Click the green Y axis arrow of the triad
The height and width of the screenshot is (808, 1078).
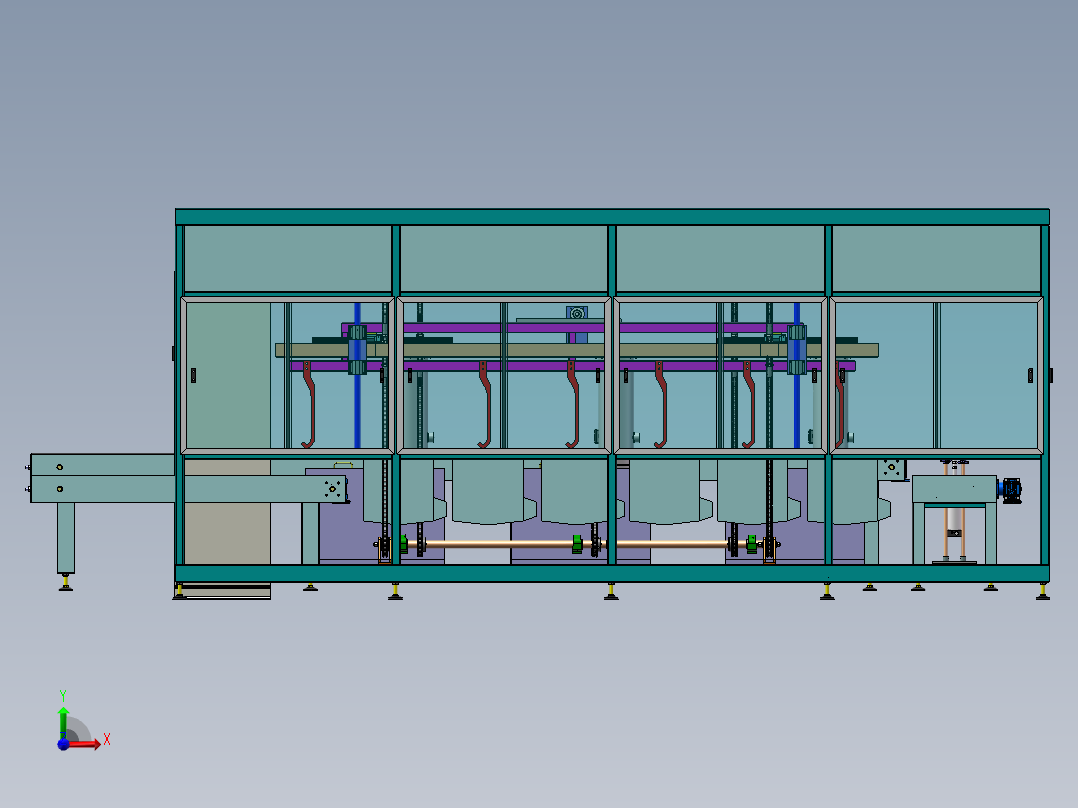point(63,722)
